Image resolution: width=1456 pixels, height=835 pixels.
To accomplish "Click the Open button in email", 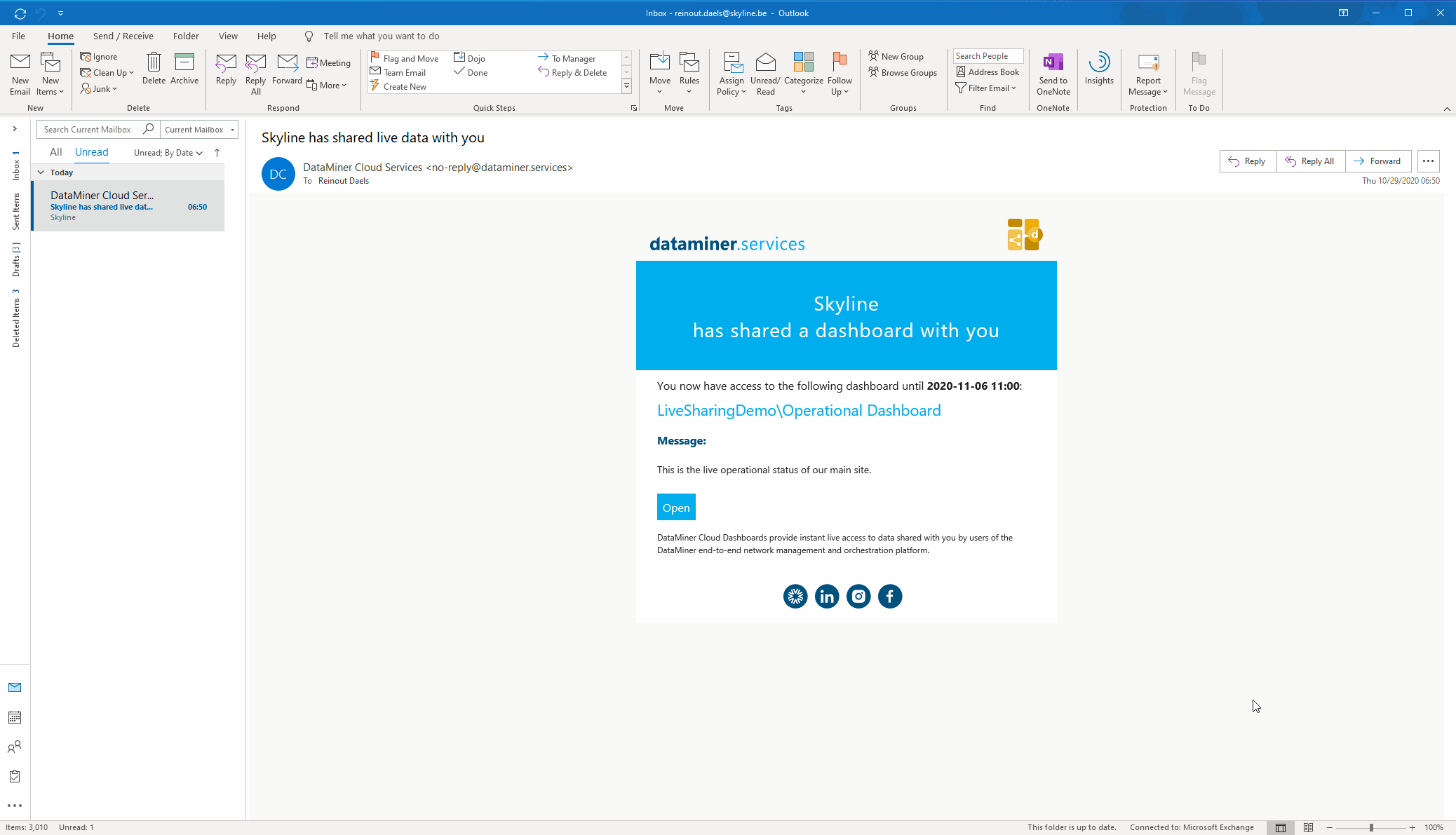I will click(x=676, y=508).
